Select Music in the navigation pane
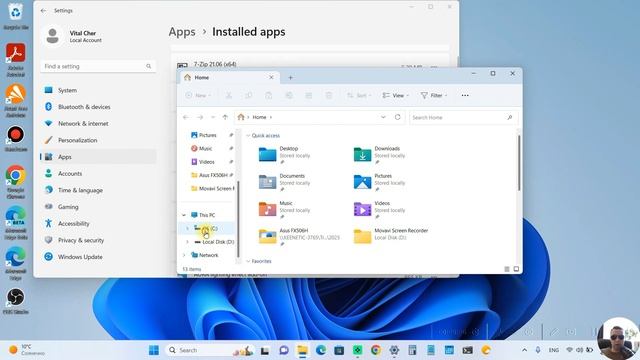 (x=205, y=149)
